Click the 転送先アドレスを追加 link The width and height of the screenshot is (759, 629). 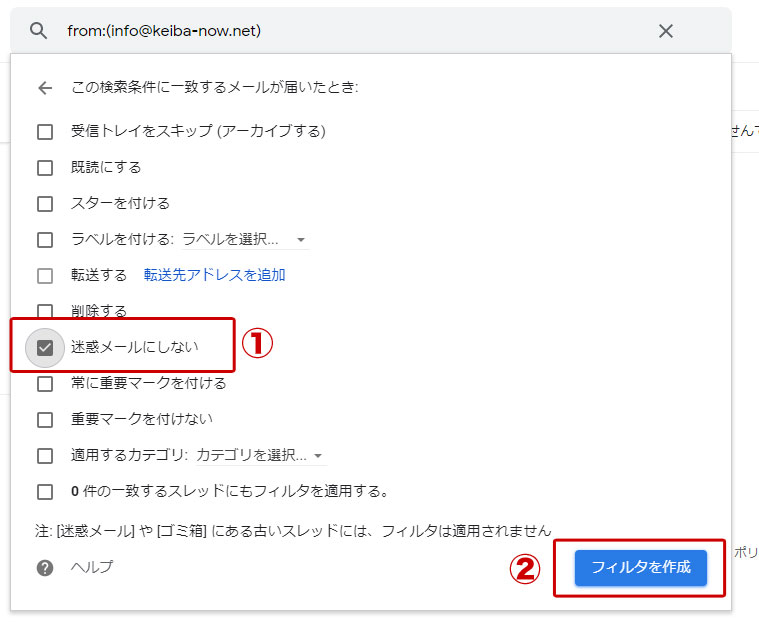pyautogui.click(x=214, y=275)
